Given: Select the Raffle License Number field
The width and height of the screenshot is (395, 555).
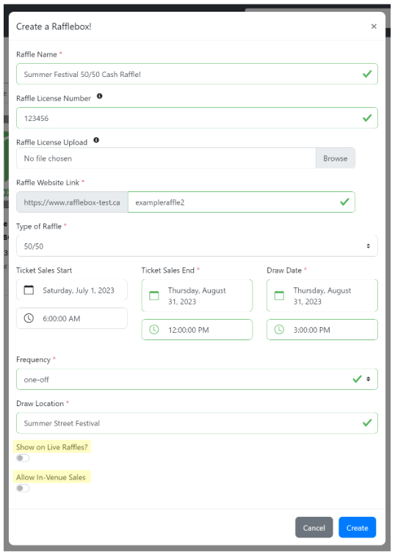Looking at the screenshot, I should (x=197, y=118).
